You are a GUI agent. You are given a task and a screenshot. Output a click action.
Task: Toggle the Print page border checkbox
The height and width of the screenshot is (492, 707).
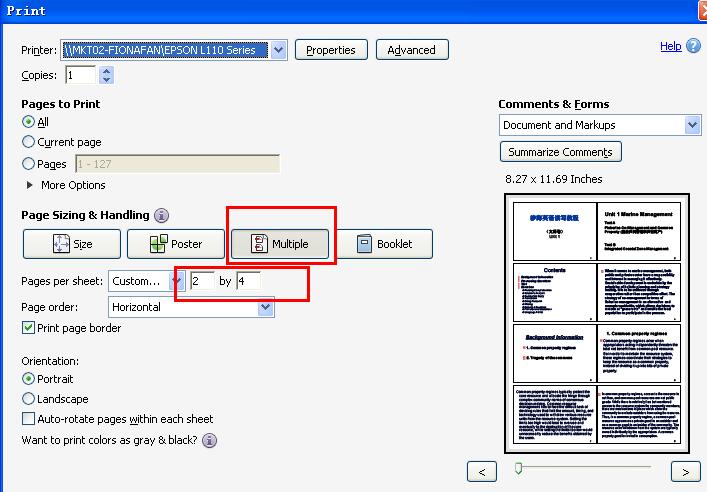(28, 327)
